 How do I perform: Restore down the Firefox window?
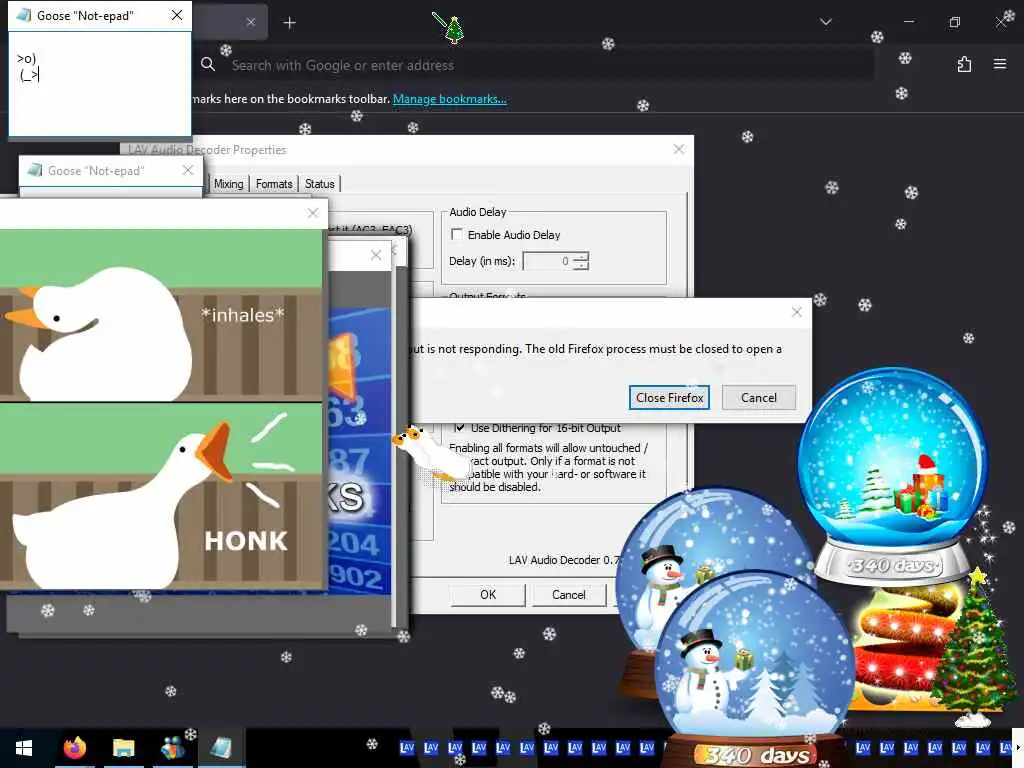point(954,22)
